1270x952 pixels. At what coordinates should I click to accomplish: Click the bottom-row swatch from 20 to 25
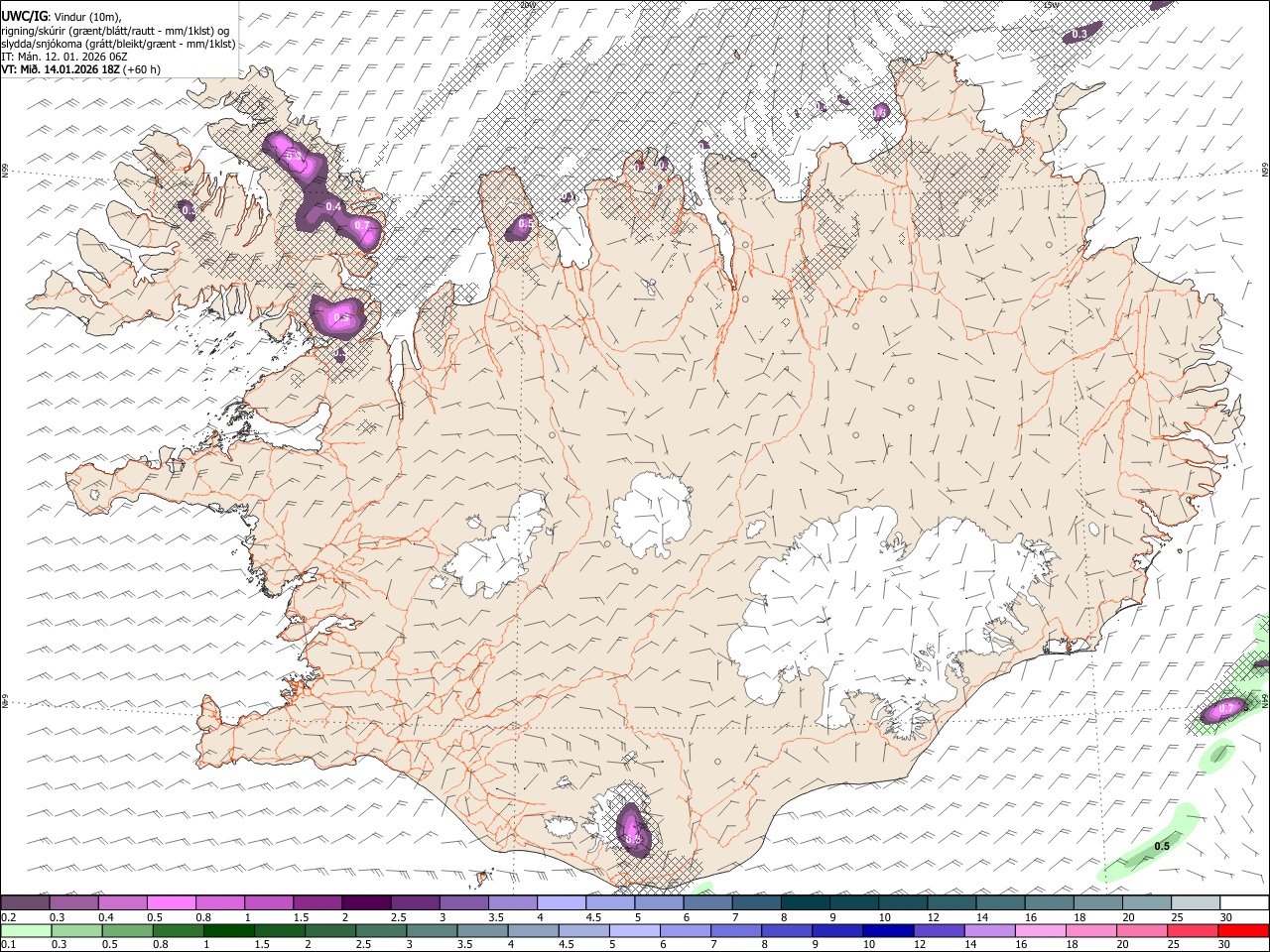1141,931
